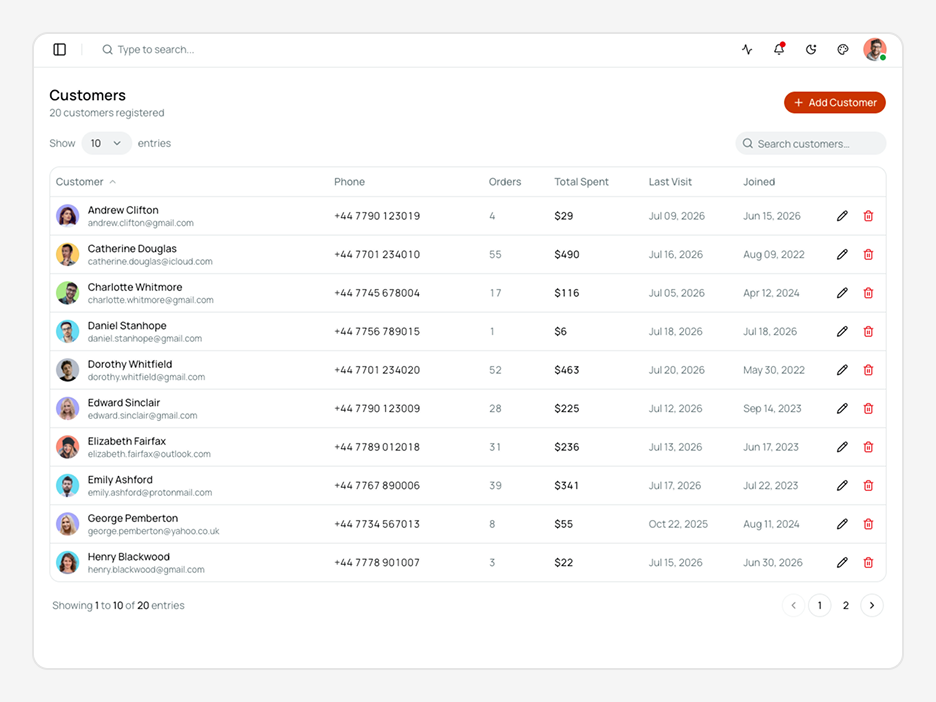
Task: Delete Edward Sinclair's record
Action: [x=869, y=408]
